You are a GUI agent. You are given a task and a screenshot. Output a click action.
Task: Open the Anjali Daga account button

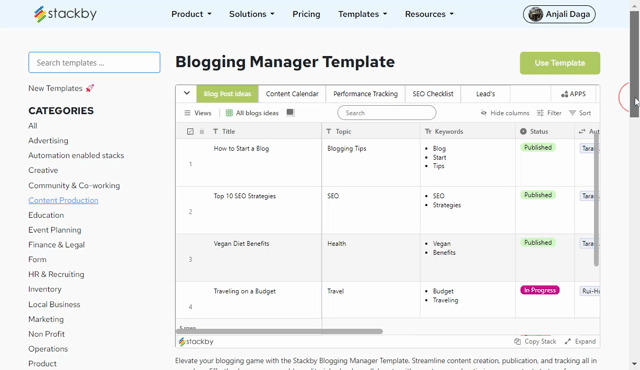[559, 14]
